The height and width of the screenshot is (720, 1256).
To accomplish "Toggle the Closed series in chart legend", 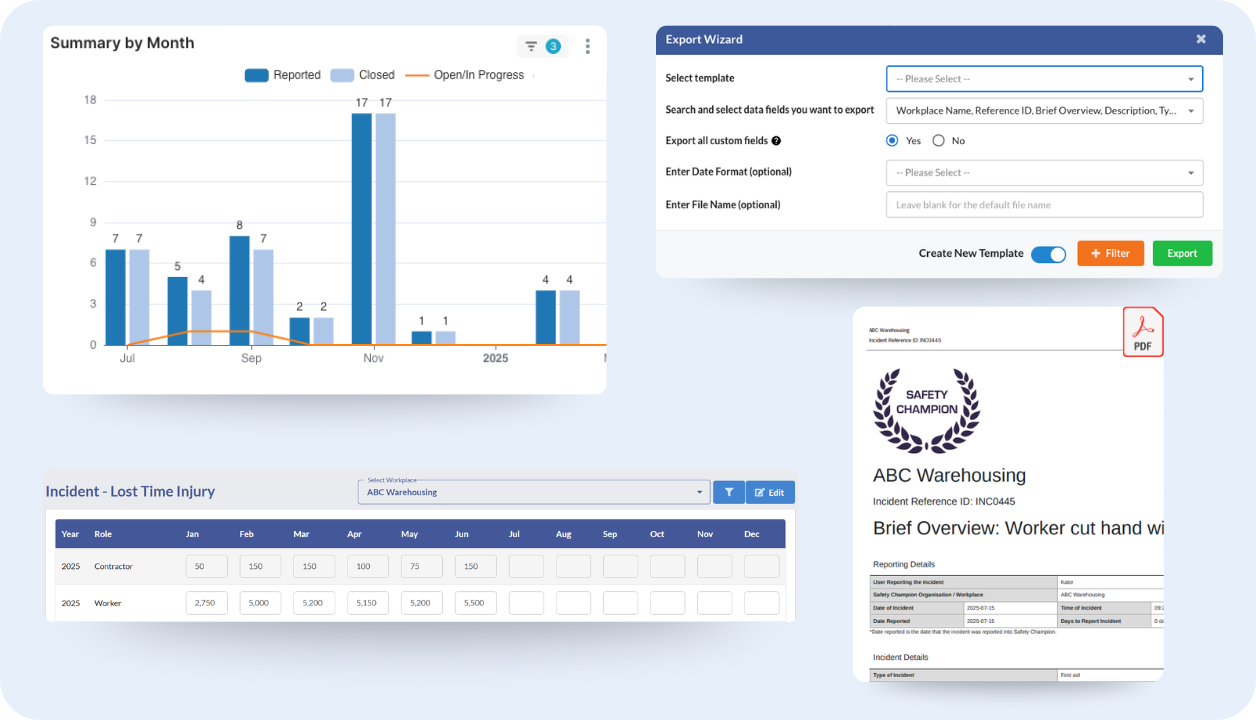I will click(363, 75).
